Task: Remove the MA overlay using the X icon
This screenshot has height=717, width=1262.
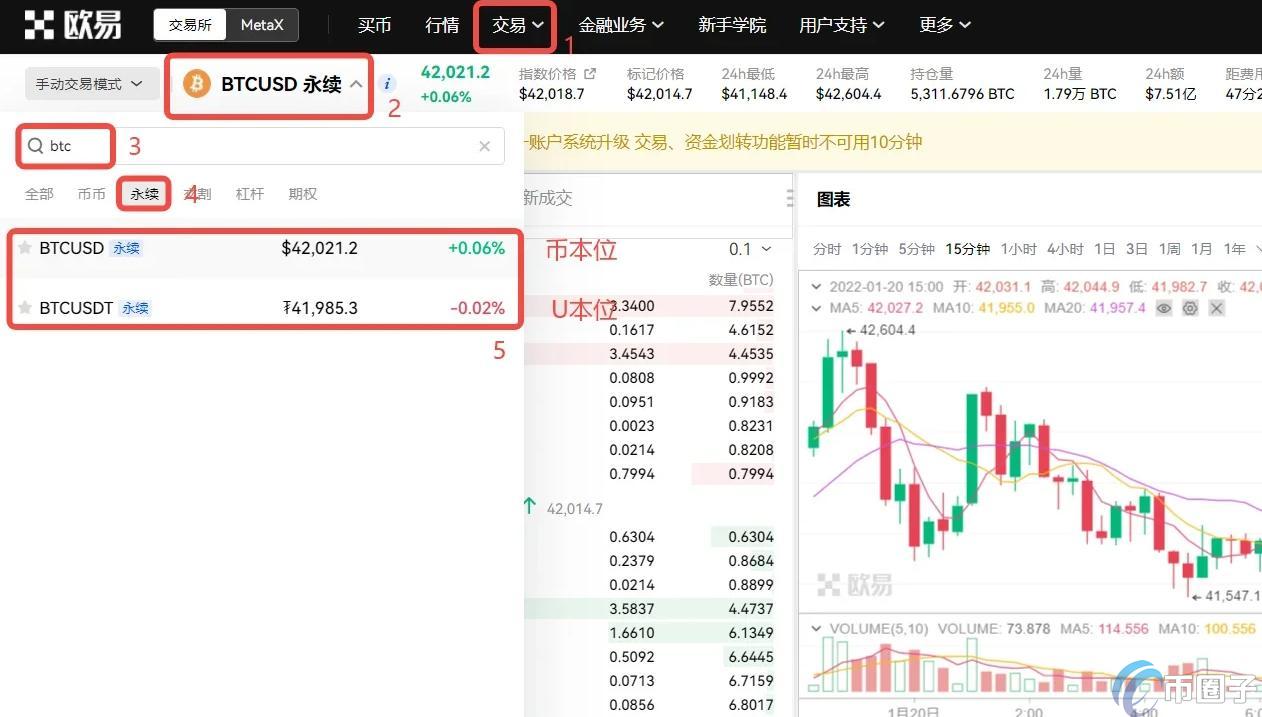Action: point(1215,308)
